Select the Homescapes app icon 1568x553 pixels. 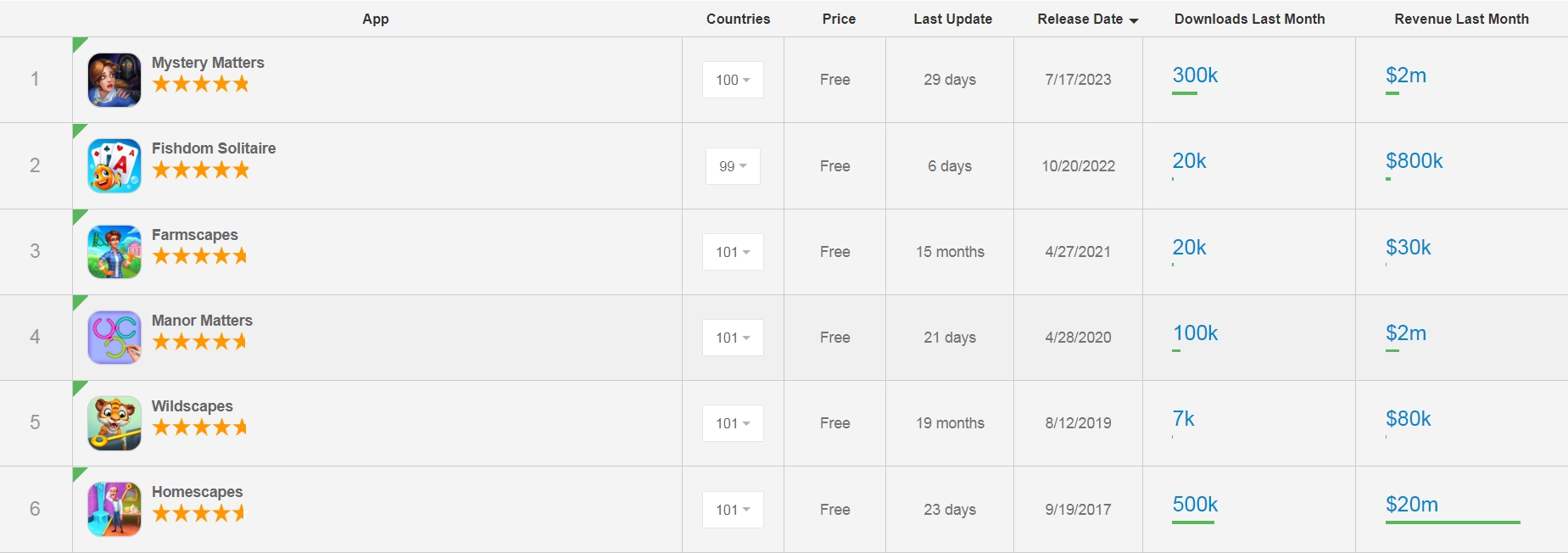114,509
